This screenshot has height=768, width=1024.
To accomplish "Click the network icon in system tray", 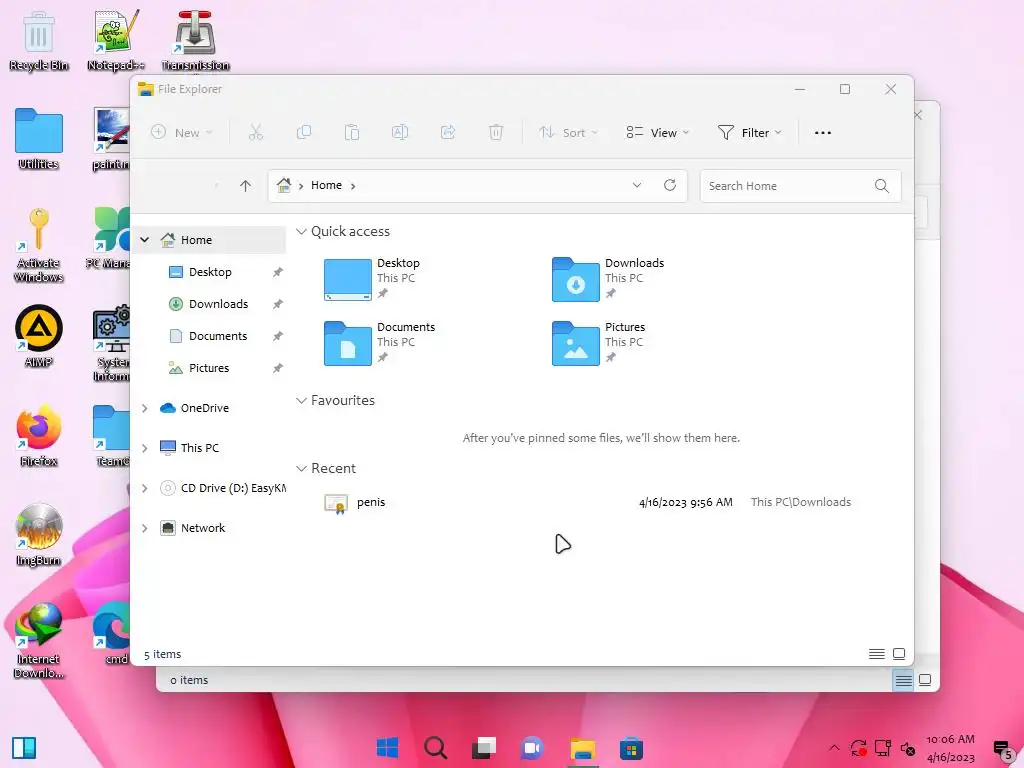I will (883, 748).
